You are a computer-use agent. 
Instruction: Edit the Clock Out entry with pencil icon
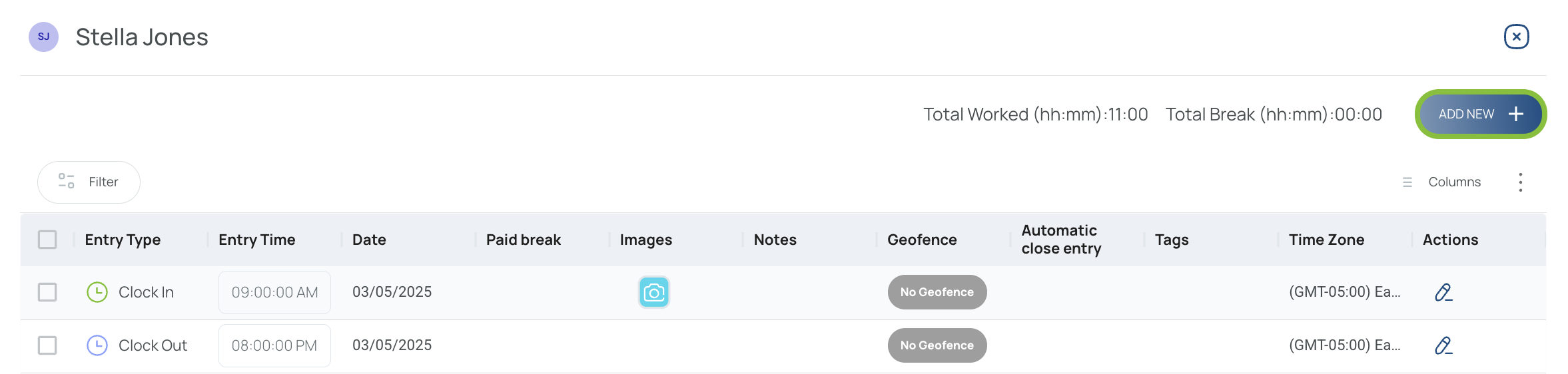pyautogui.click(x=1443, y=345)
